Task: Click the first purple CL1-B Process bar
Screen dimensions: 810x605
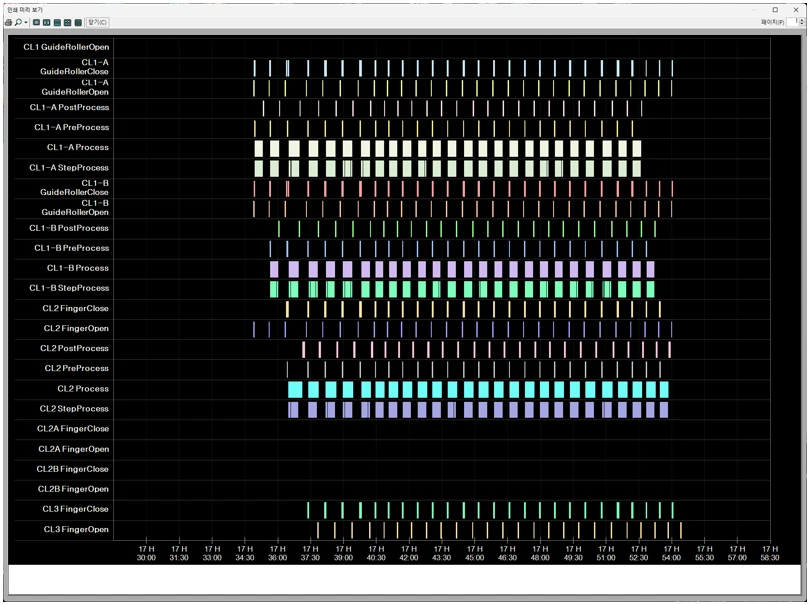Action: tap(274, 269)
